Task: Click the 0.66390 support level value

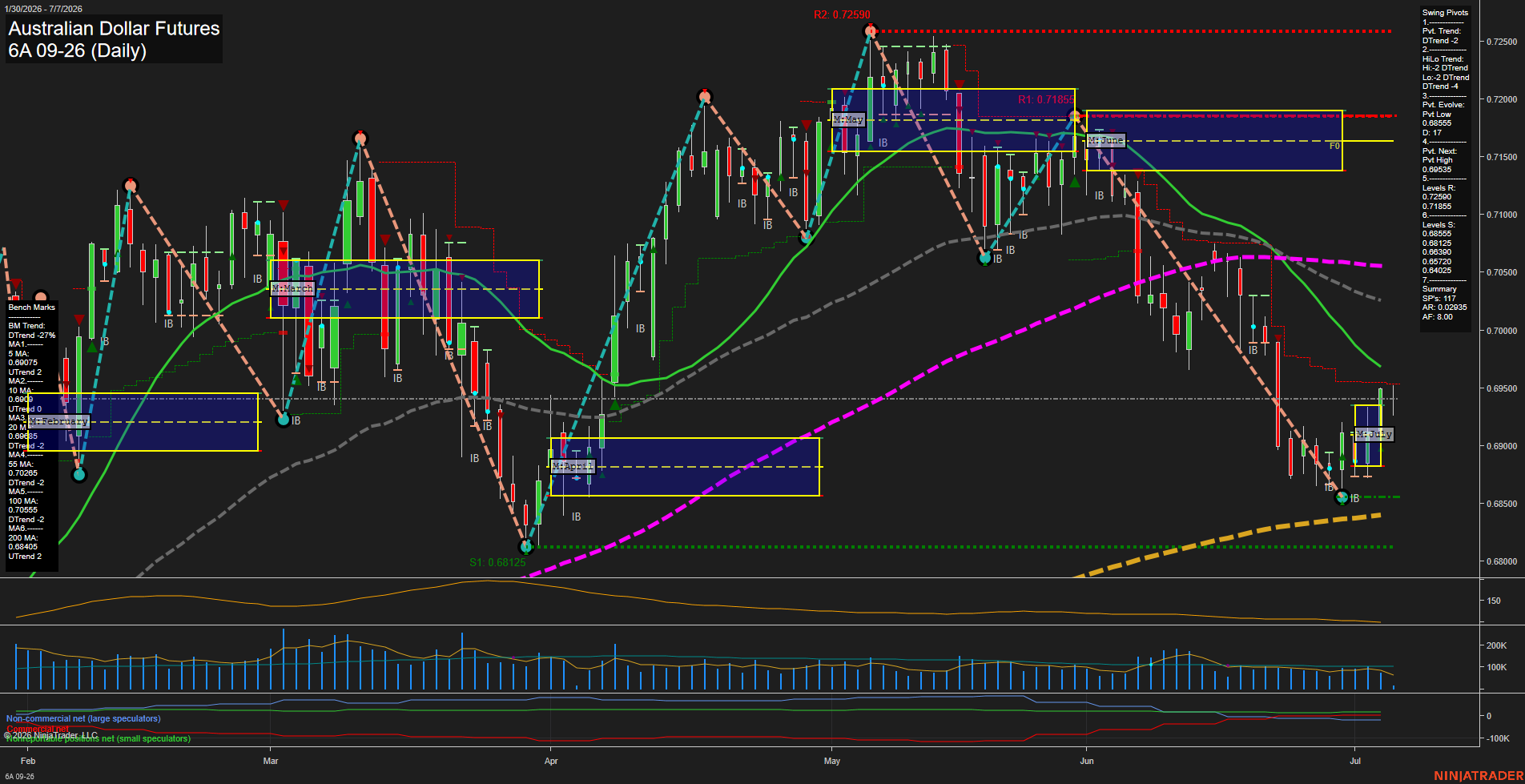Action: coord(1437,252)
